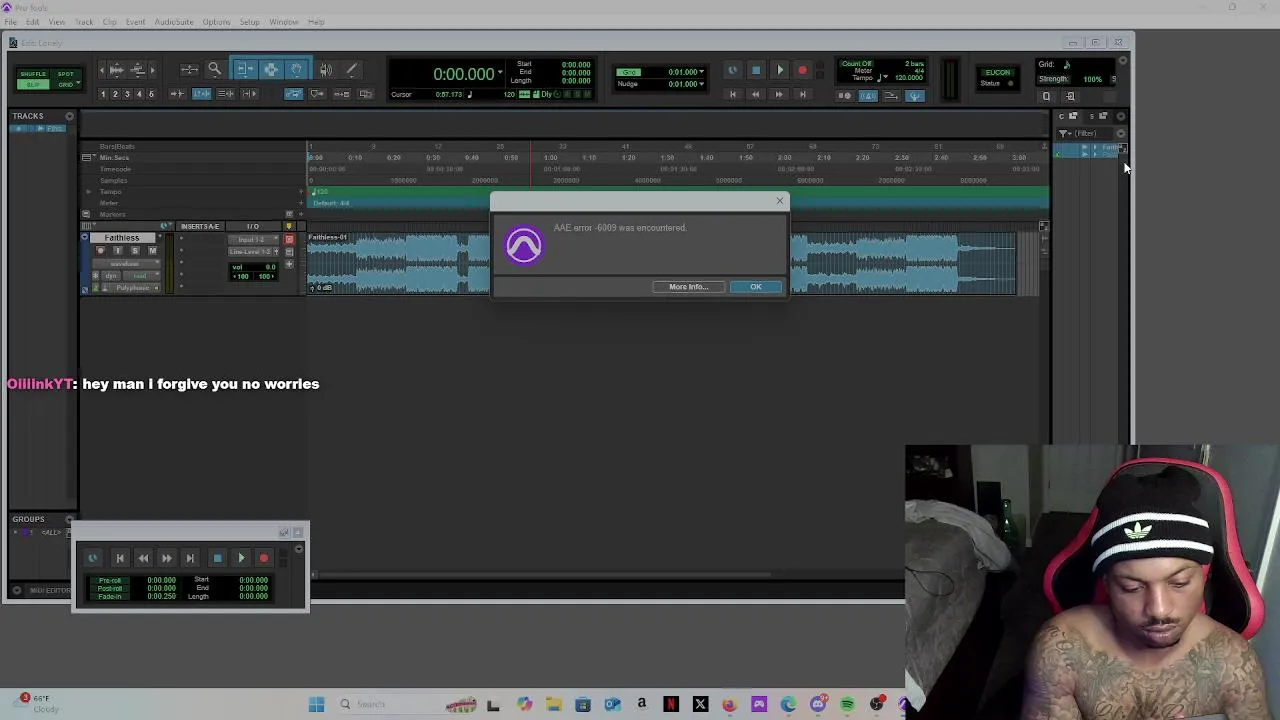Open the AudioSuite menu
This screenshot has height=720, width=1280.
coord(174,22)
